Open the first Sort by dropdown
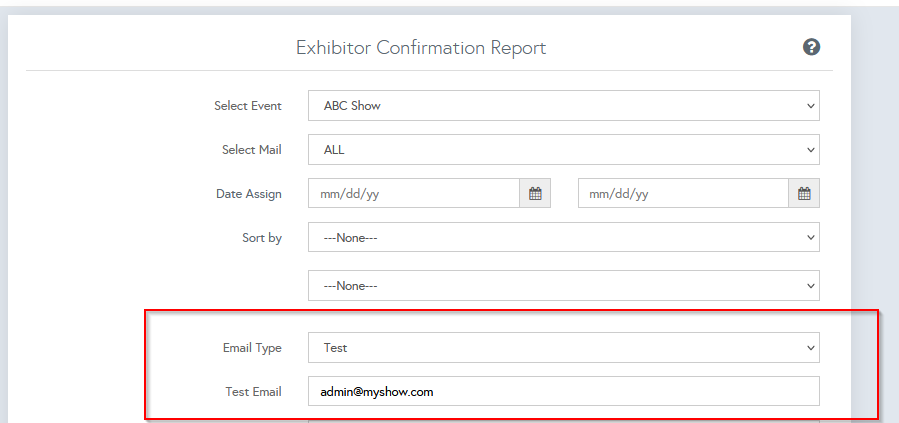This screenshot has height=423, width=899. click(563, 238)
